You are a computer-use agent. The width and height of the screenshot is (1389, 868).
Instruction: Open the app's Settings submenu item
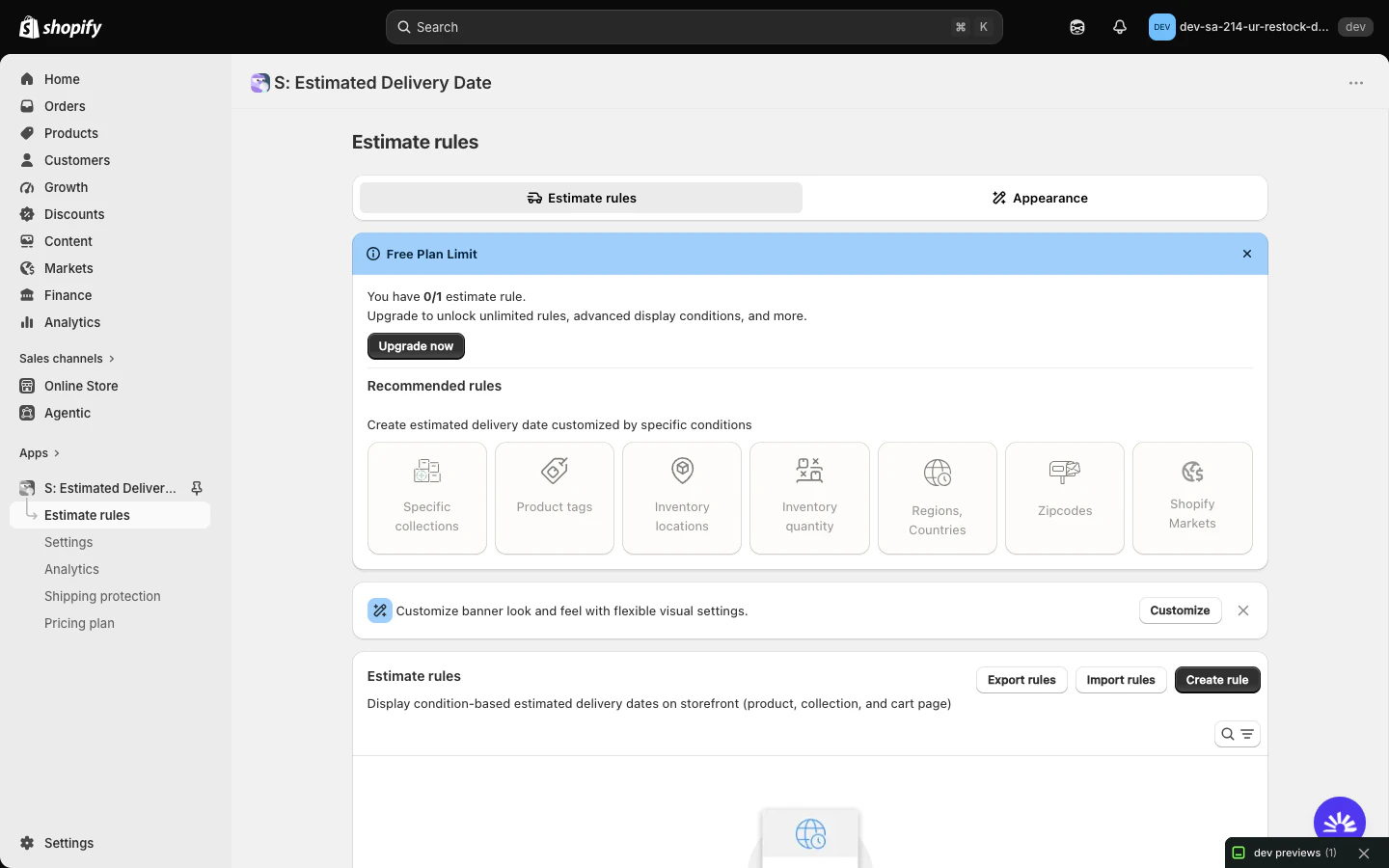coord(68,542)
